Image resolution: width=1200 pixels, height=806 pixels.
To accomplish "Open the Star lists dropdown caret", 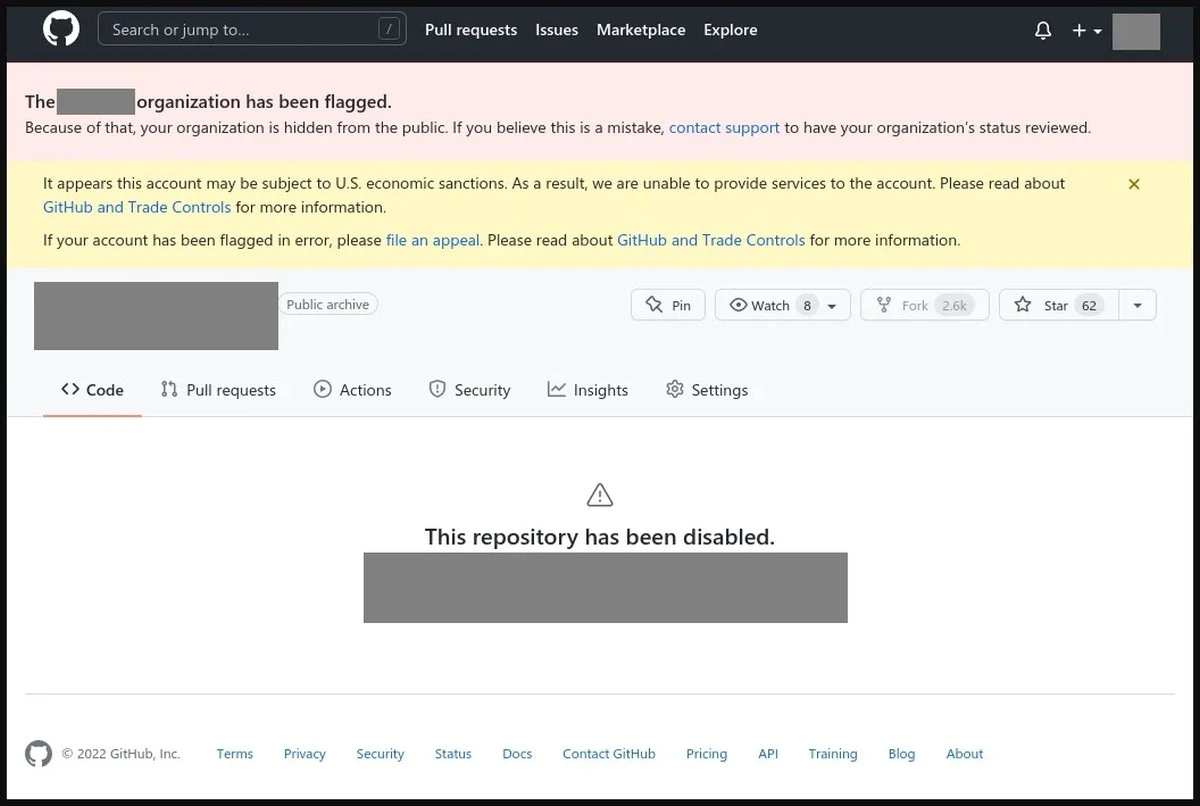I will [1138, 305].
